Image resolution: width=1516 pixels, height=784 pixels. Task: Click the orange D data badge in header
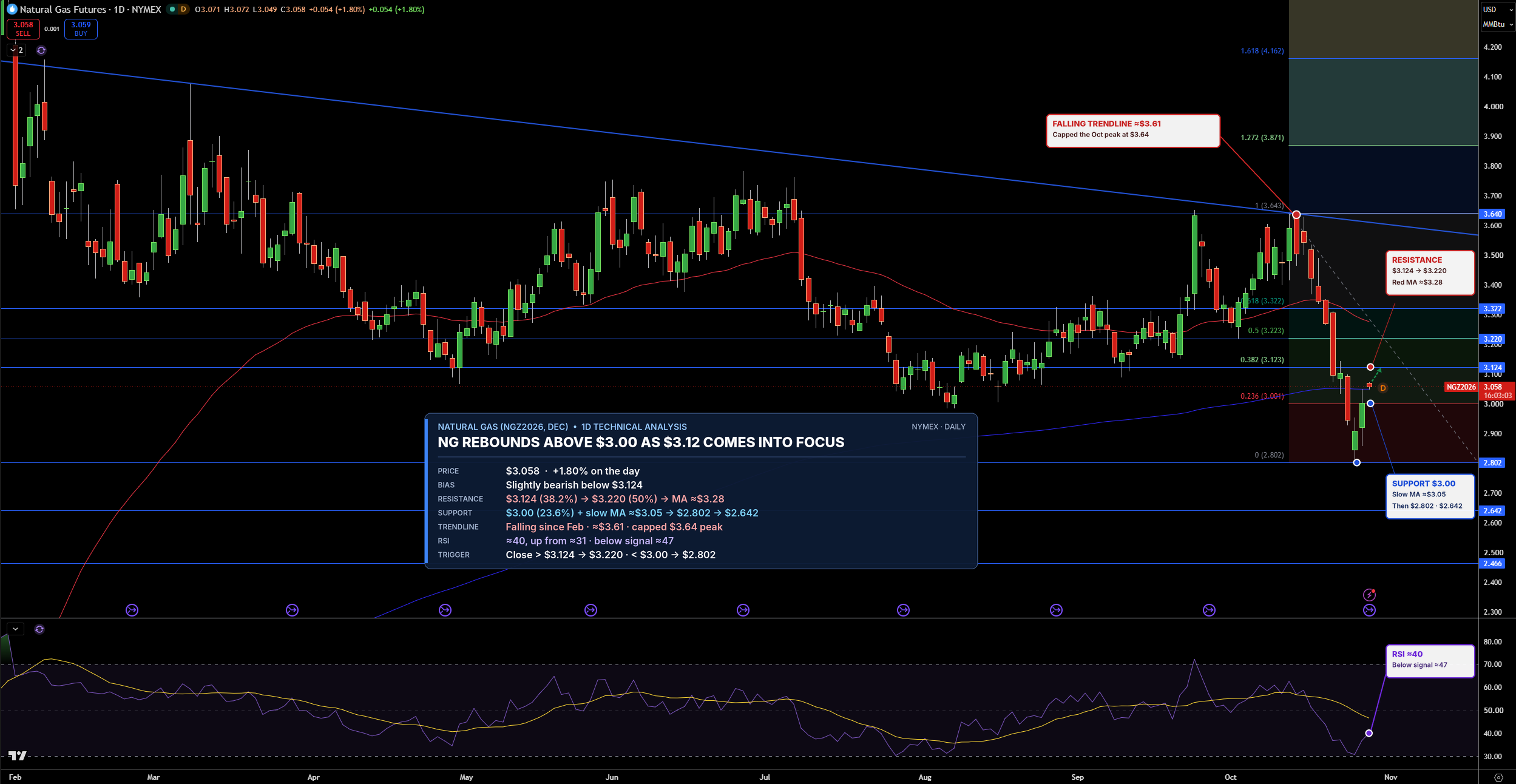point(183,9)
